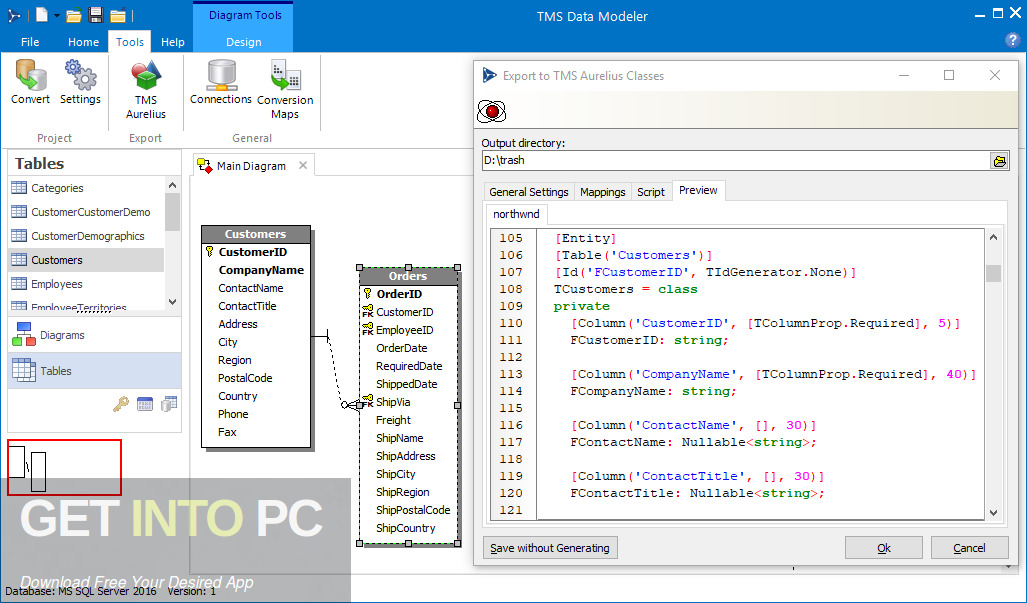Close the Main Diagram tab
This screenshot has width=1027, height=603.
303,165
